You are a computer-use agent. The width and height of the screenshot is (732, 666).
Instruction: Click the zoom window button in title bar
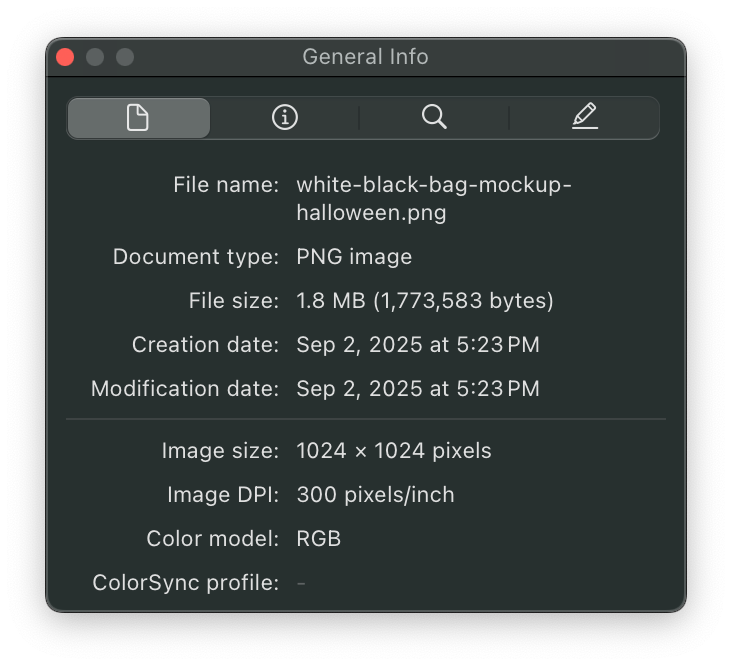coord(125,57)
